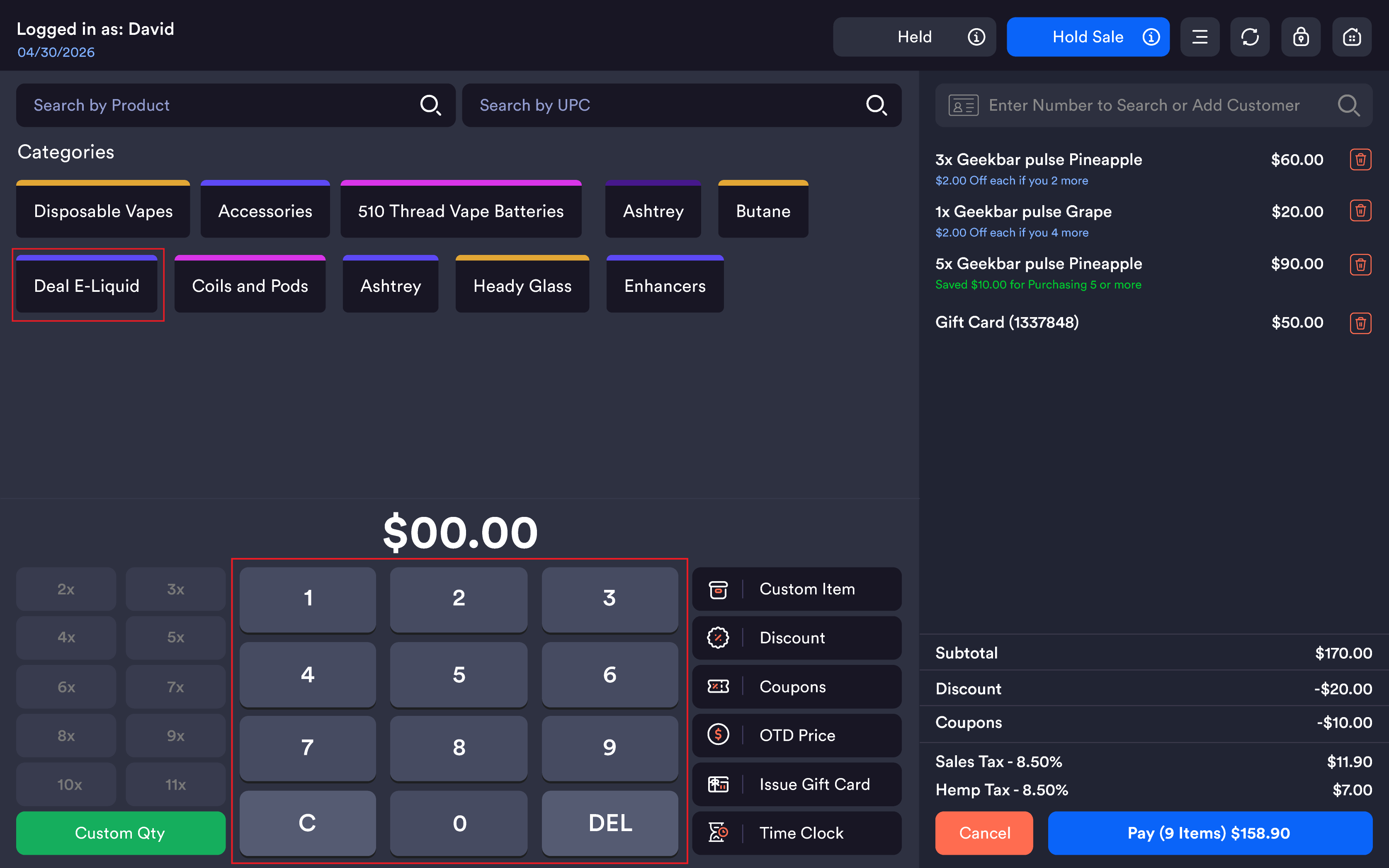Tap the DEL key on keypad

[x=610, y=823]
